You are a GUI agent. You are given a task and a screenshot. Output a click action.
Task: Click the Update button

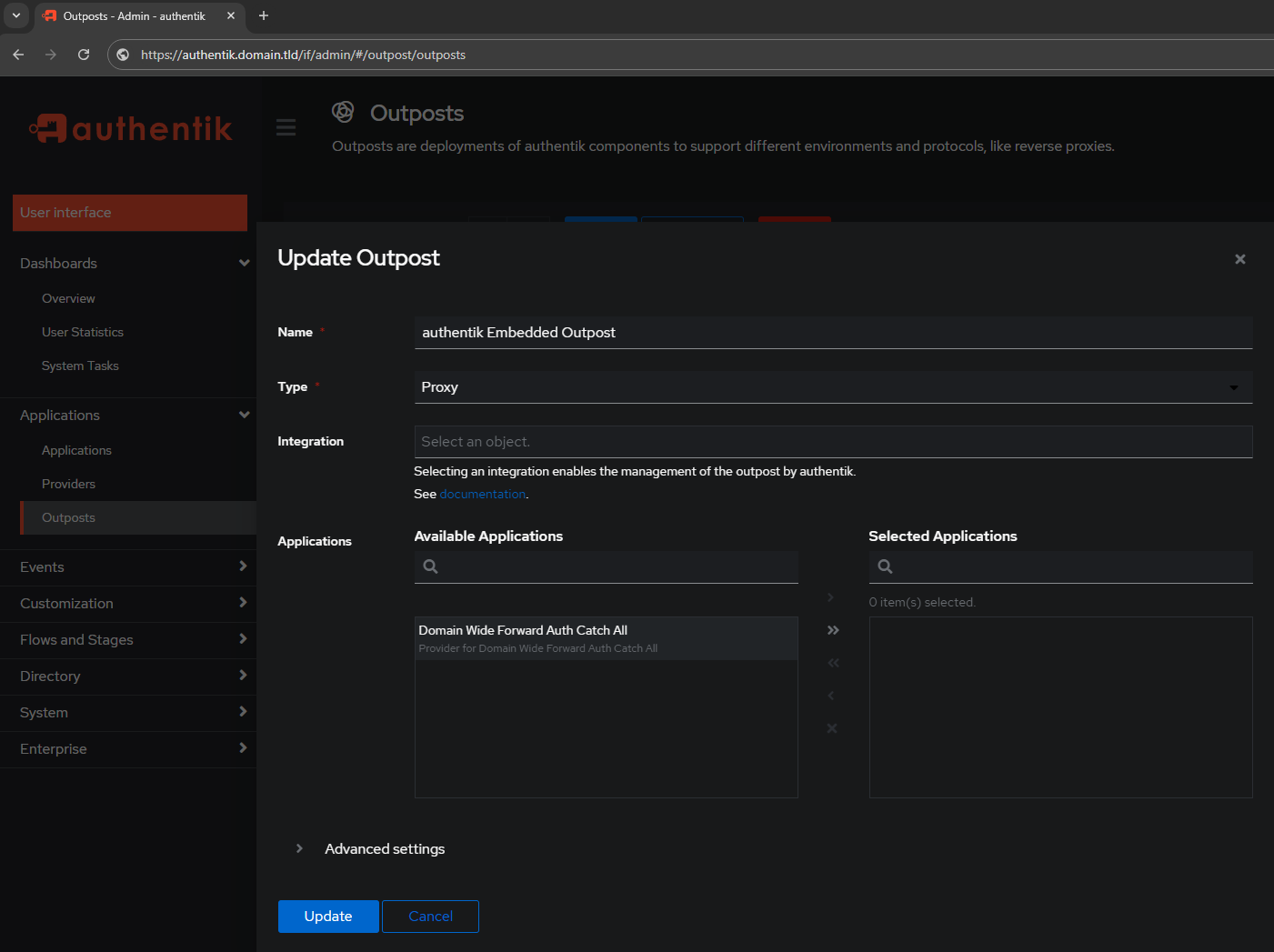(328, 917)
